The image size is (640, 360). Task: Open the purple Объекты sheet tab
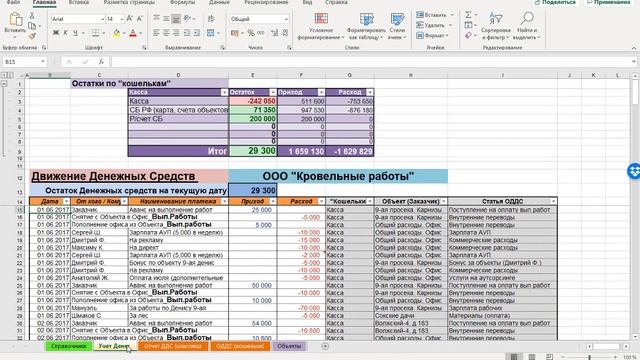point(289,346)
